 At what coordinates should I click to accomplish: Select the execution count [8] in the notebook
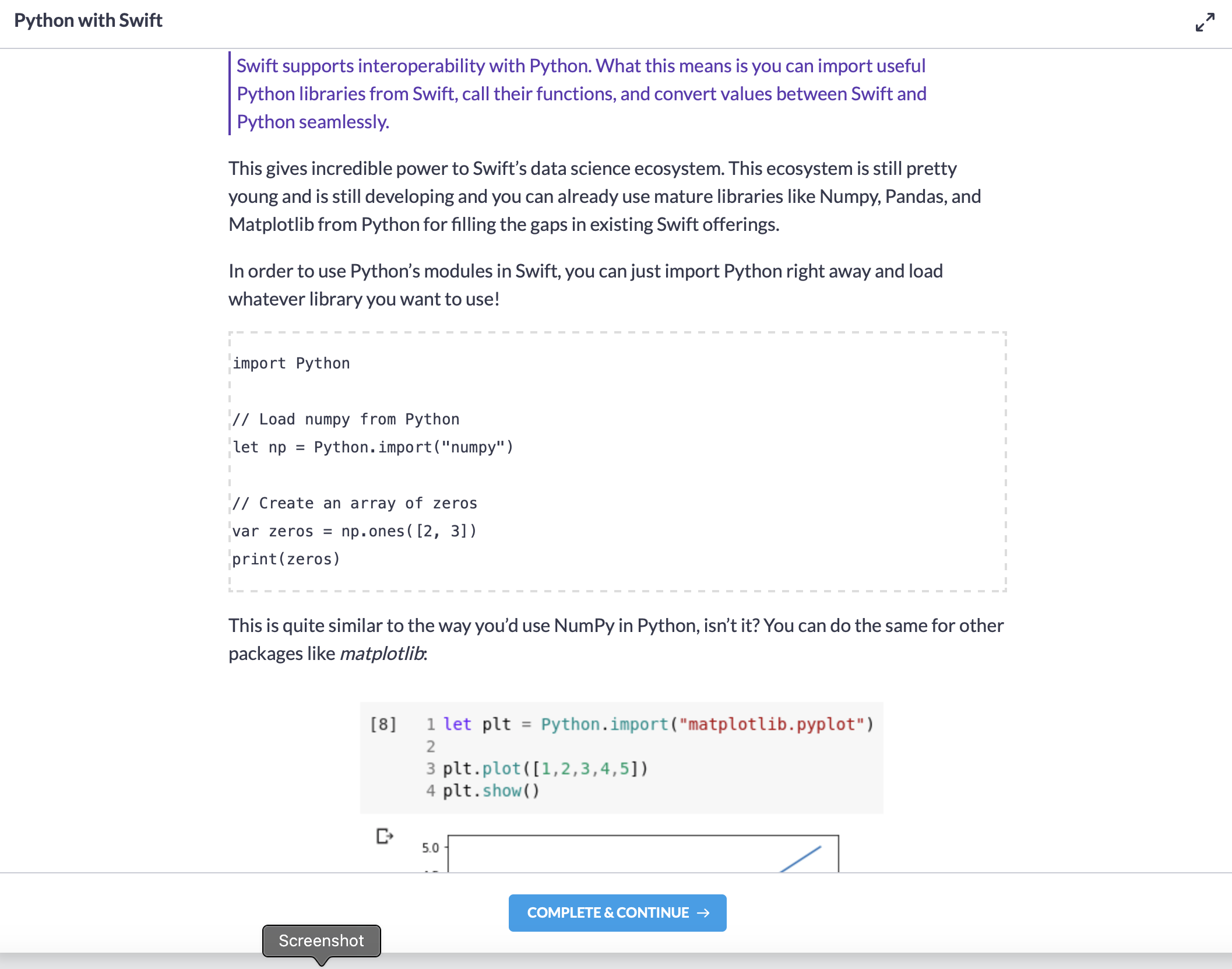coord(384,724)
